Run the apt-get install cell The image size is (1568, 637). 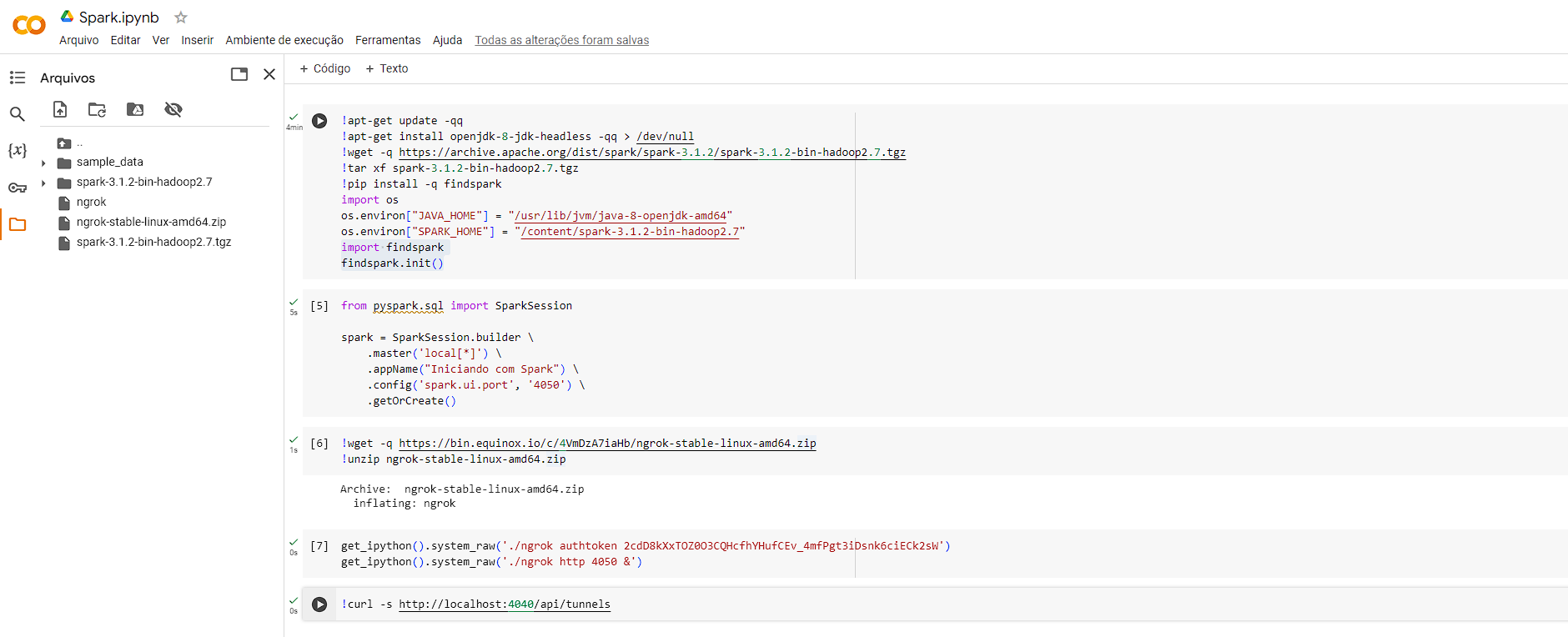(x=319, y=121)
